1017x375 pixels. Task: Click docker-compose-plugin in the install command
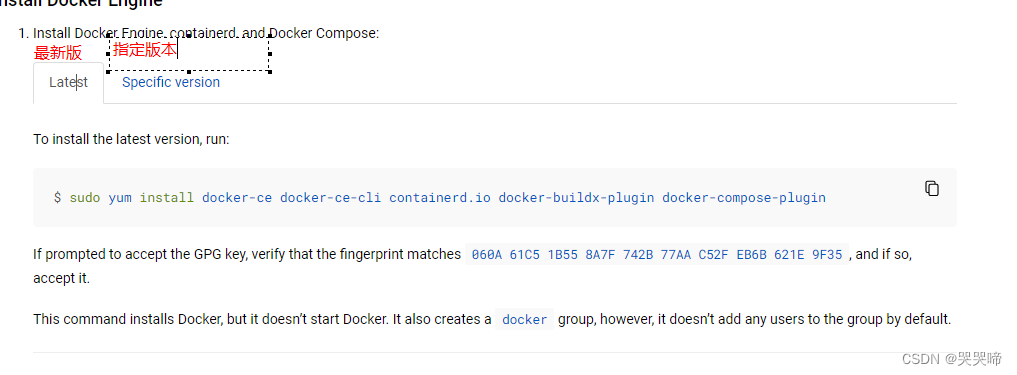click(x=744, y=197)
